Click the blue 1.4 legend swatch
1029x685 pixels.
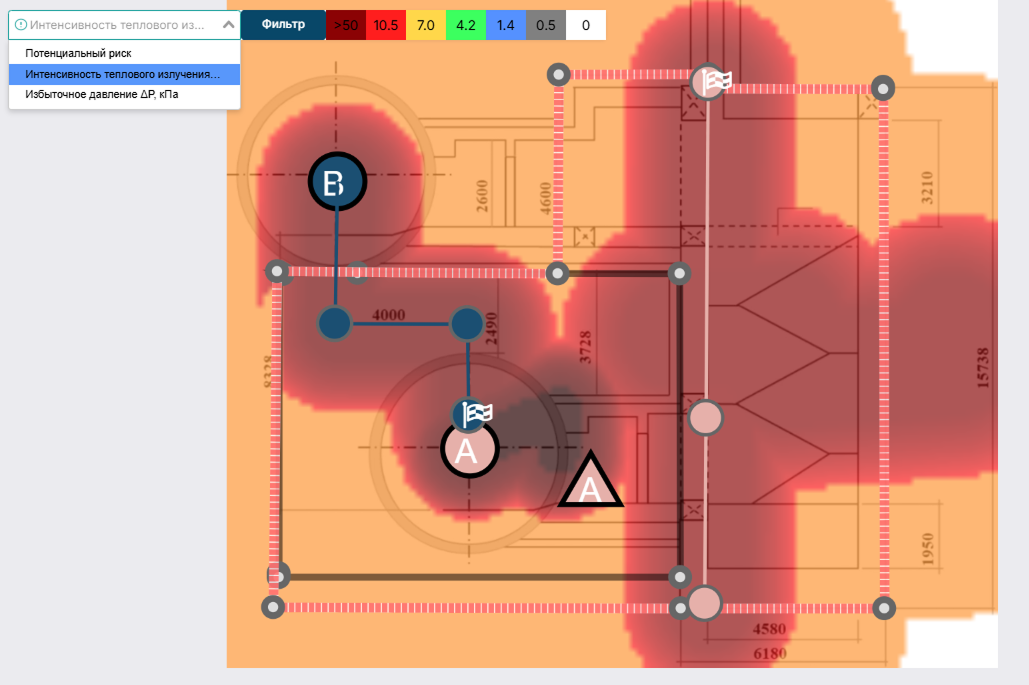click(506, 25)
